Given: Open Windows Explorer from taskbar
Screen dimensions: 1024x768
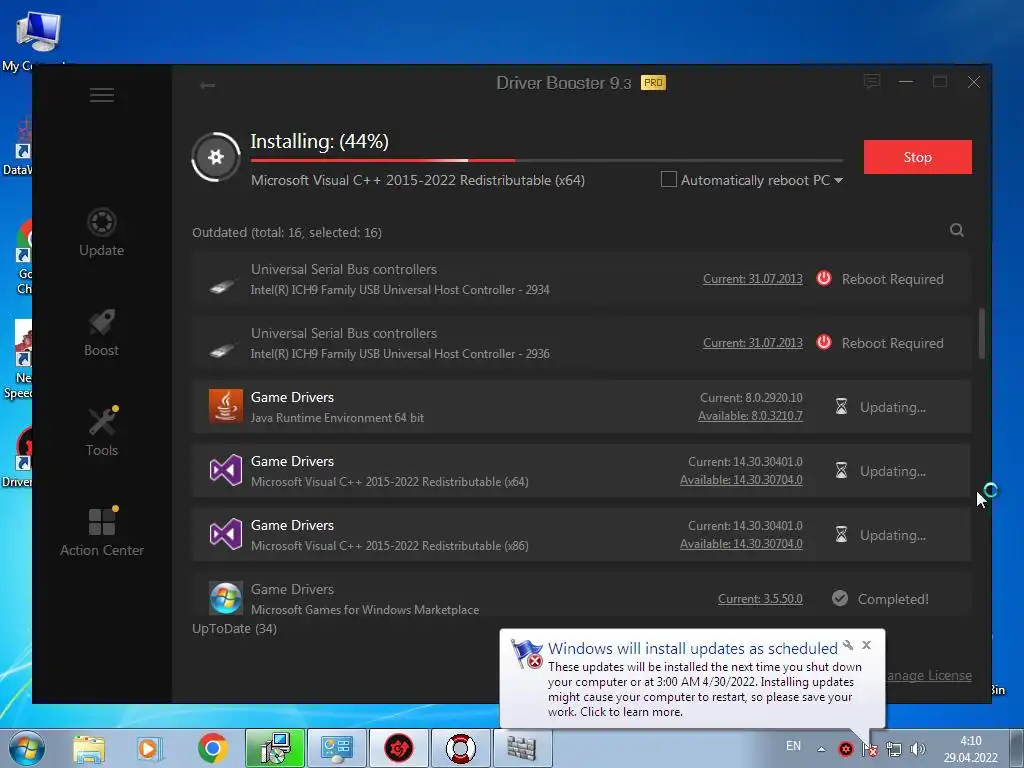Looking at the screenshot, I should (89, 748).
